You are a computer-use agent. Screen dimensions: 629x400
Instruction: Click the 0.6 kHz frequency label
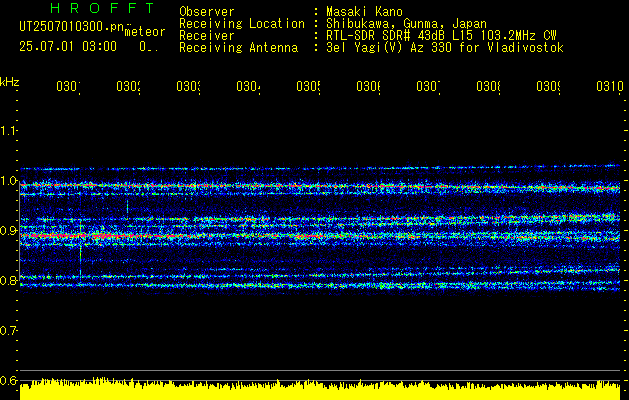8,380
